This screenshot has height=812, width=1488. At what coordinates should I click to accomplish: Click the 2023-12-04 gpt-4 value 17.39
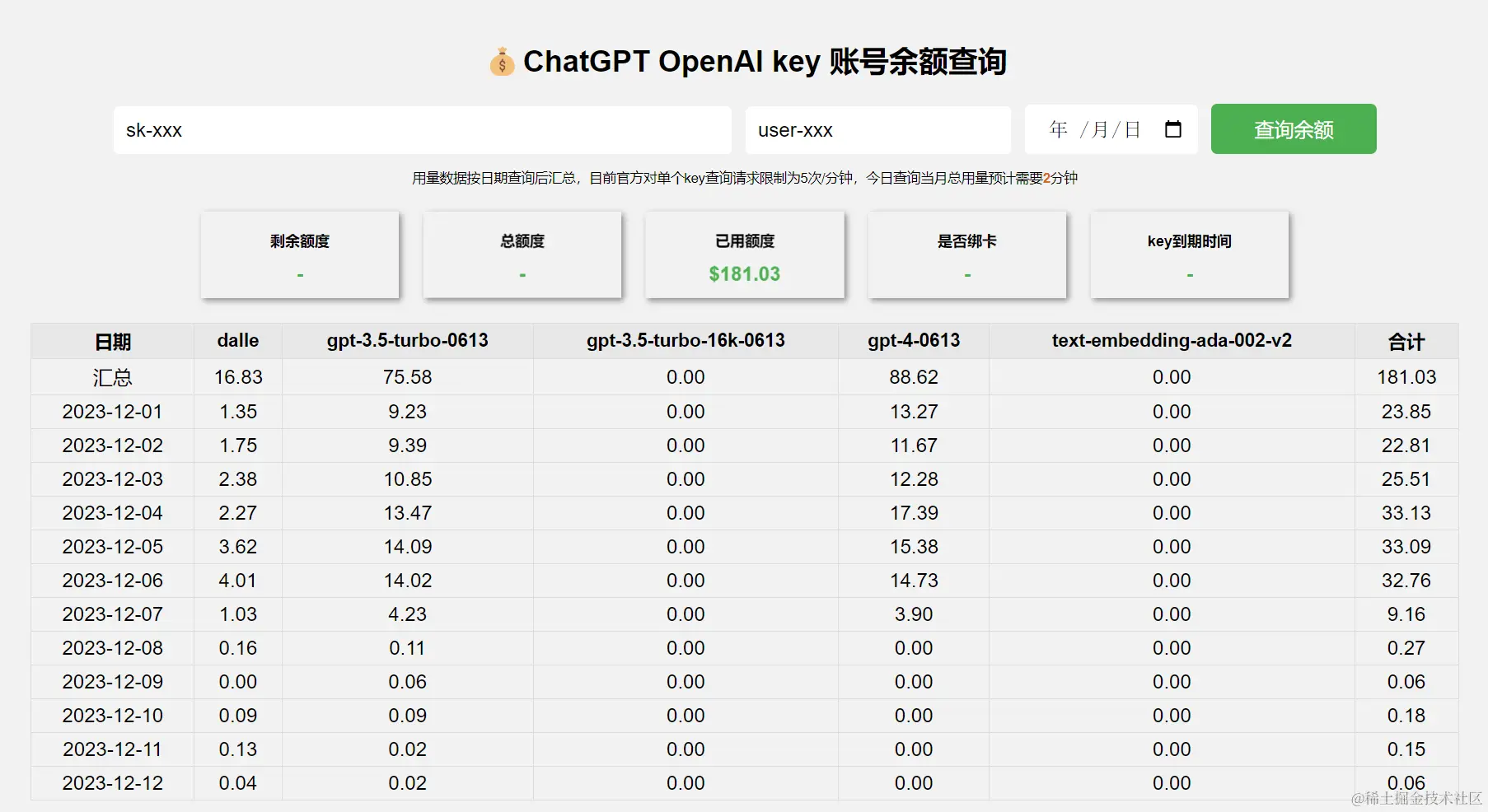click(914, 513)
